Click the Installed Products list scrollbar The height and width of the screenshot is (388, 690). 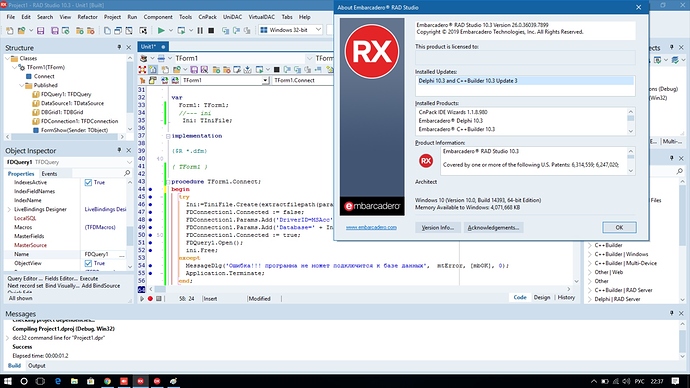click(x=631, y=121)
